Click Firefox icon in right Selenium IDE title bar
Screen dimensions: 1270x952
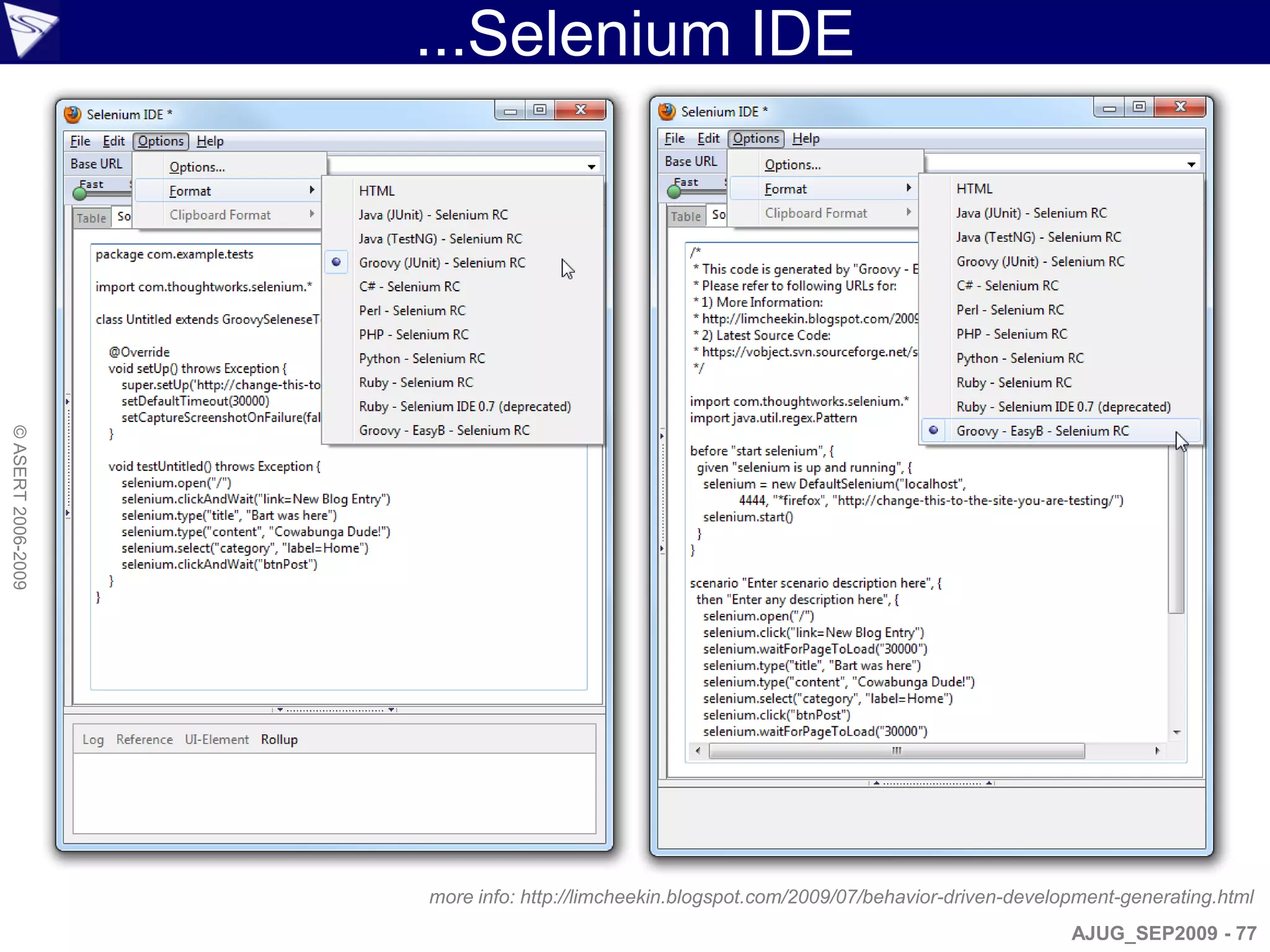pos(667,112)
